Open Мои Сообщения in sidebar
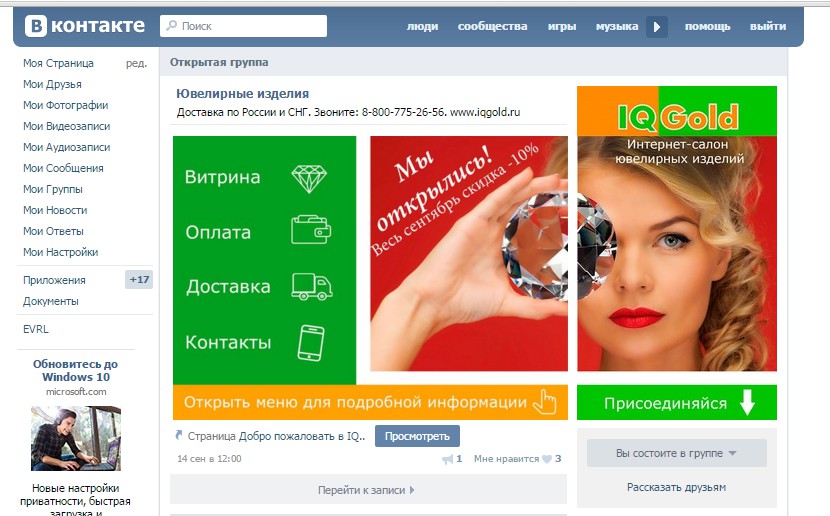Image resolution: width=830 pixels, height=516 pixels. pyautogui.click(x=63, y=168)
